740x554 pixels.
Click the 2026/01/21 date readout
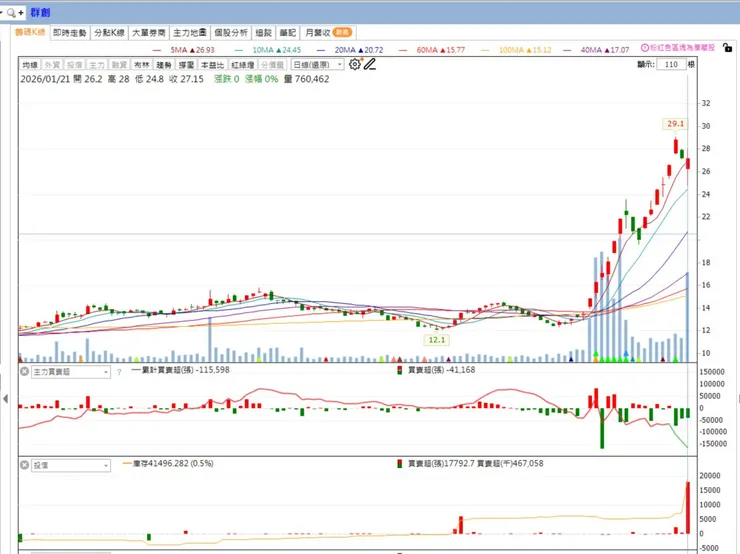pos(45,79)
